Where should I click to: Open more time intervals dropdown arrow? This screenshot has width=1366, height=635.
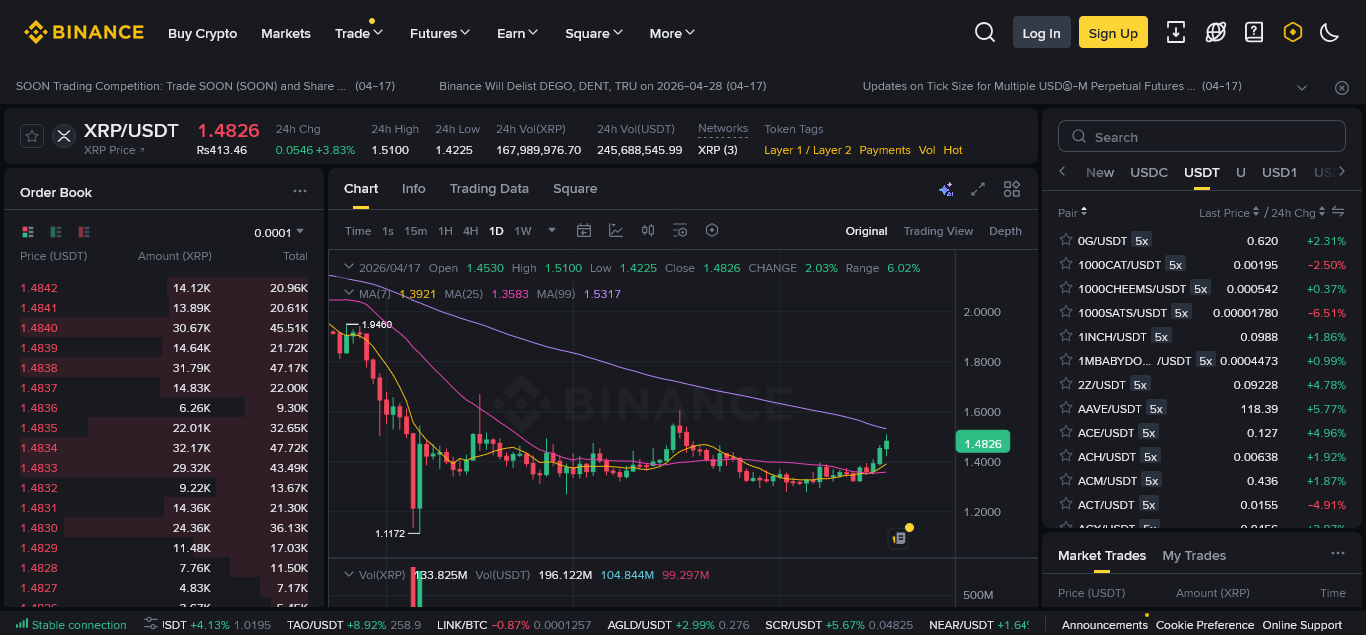[552, 230]
